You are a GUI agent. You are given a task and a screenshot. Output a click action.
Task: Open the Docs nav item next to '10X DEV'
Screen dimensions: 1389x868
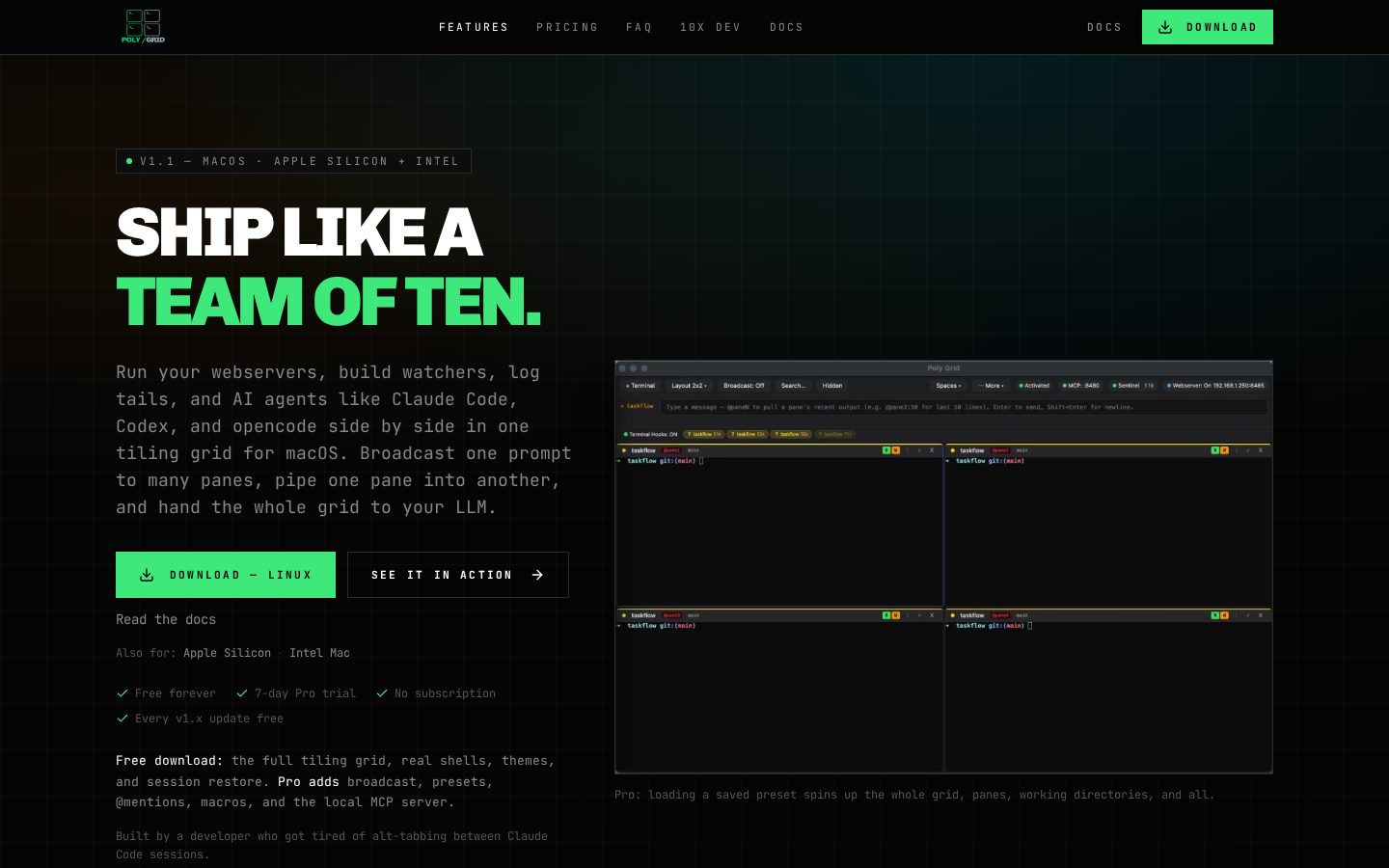(786, 27)
